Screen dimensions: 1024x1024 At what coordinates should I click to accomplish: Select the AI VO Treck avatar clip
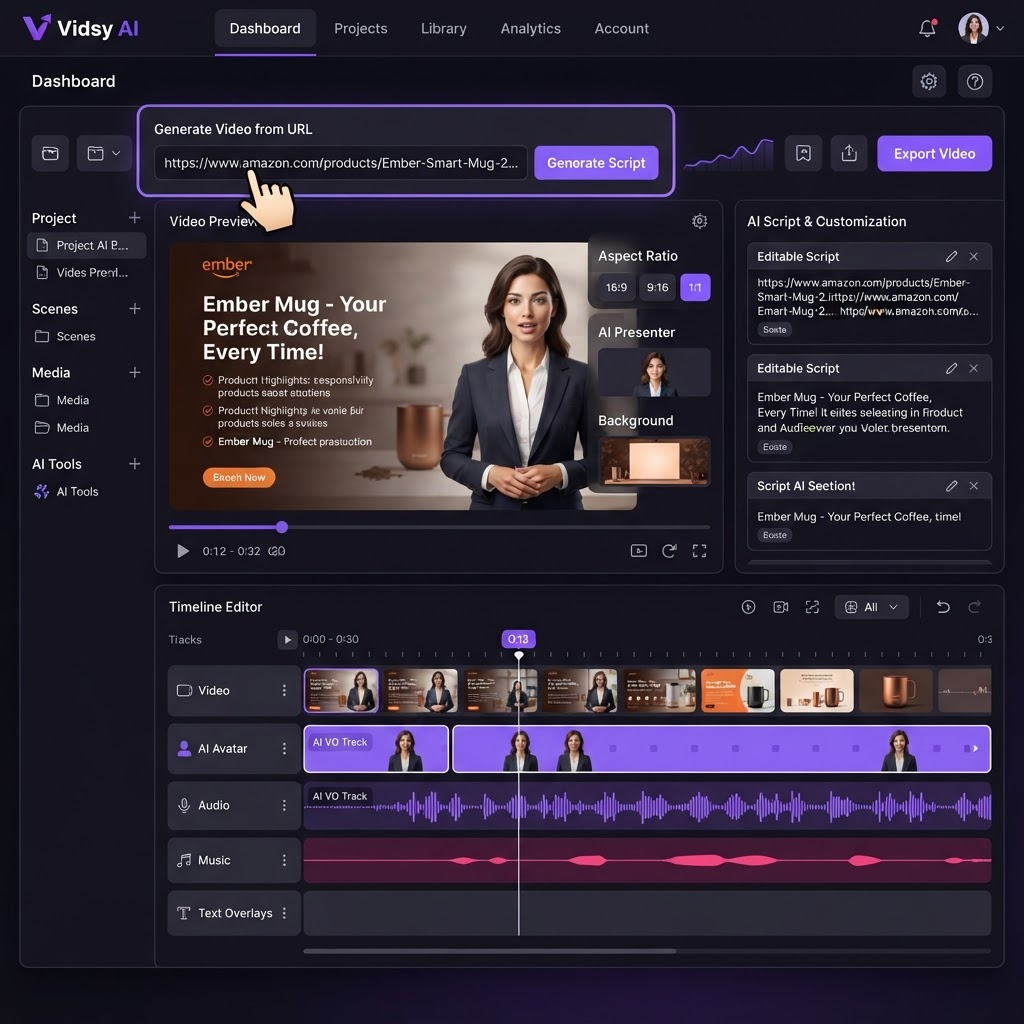point(376,748)
